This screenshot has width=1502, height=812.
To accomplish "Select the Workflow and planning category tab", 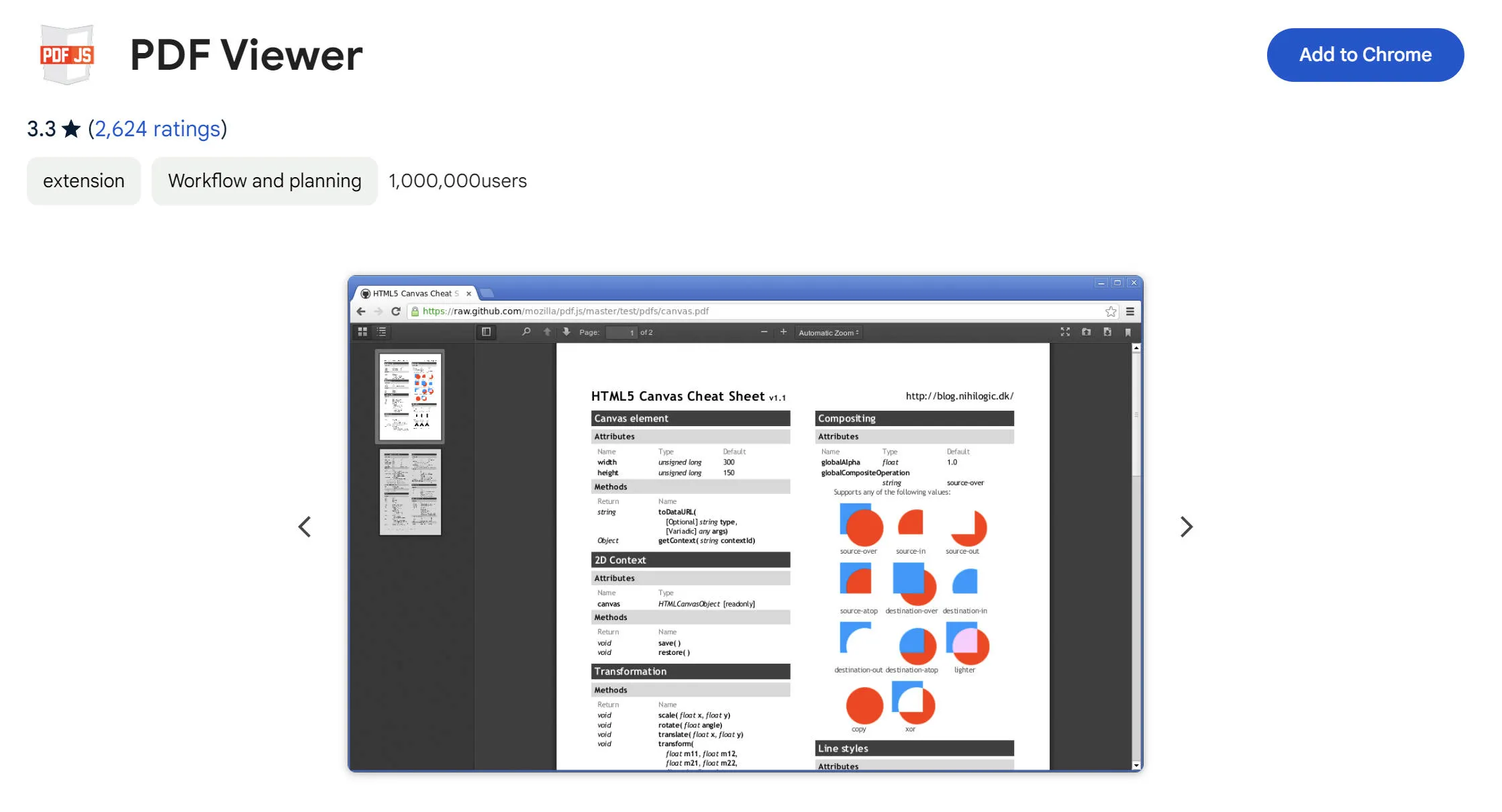I will 264,181.
